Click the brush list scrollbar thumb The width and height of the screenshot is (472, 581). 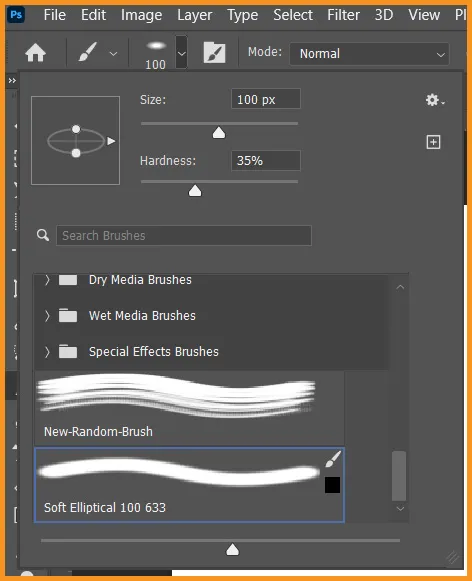[x=399, y=476]
